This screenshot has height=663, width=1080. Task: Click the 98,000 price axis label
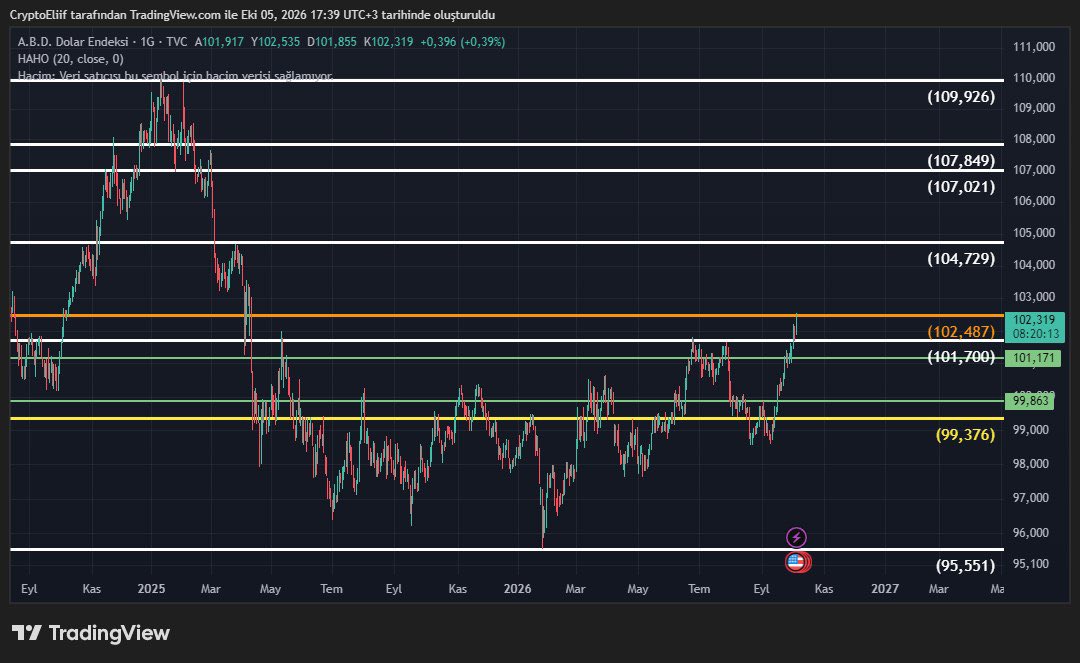click(1031, 464)
